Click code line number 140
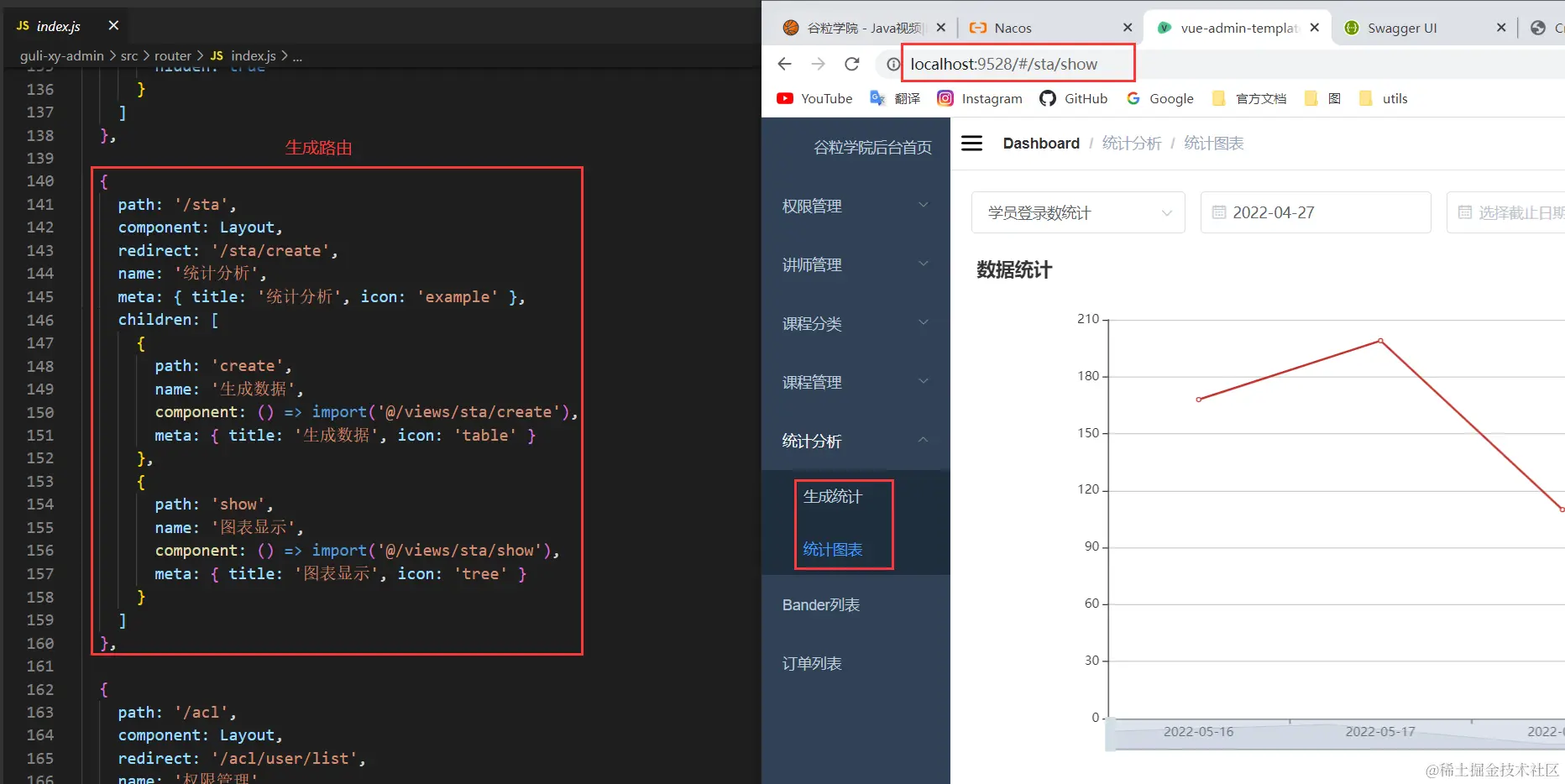Image resolution: width=1565 pixels, height=784 pixels. 39,181
